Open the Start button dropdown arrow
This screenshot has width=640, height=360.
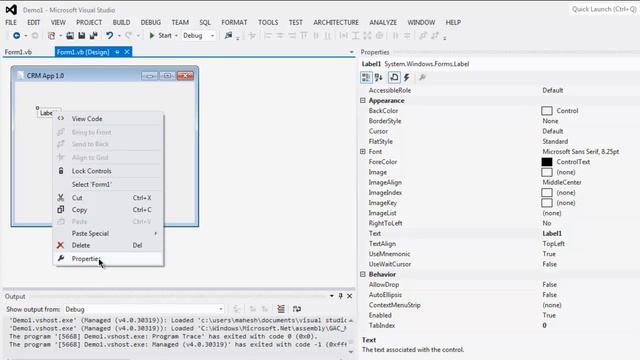tap(176, 36)
